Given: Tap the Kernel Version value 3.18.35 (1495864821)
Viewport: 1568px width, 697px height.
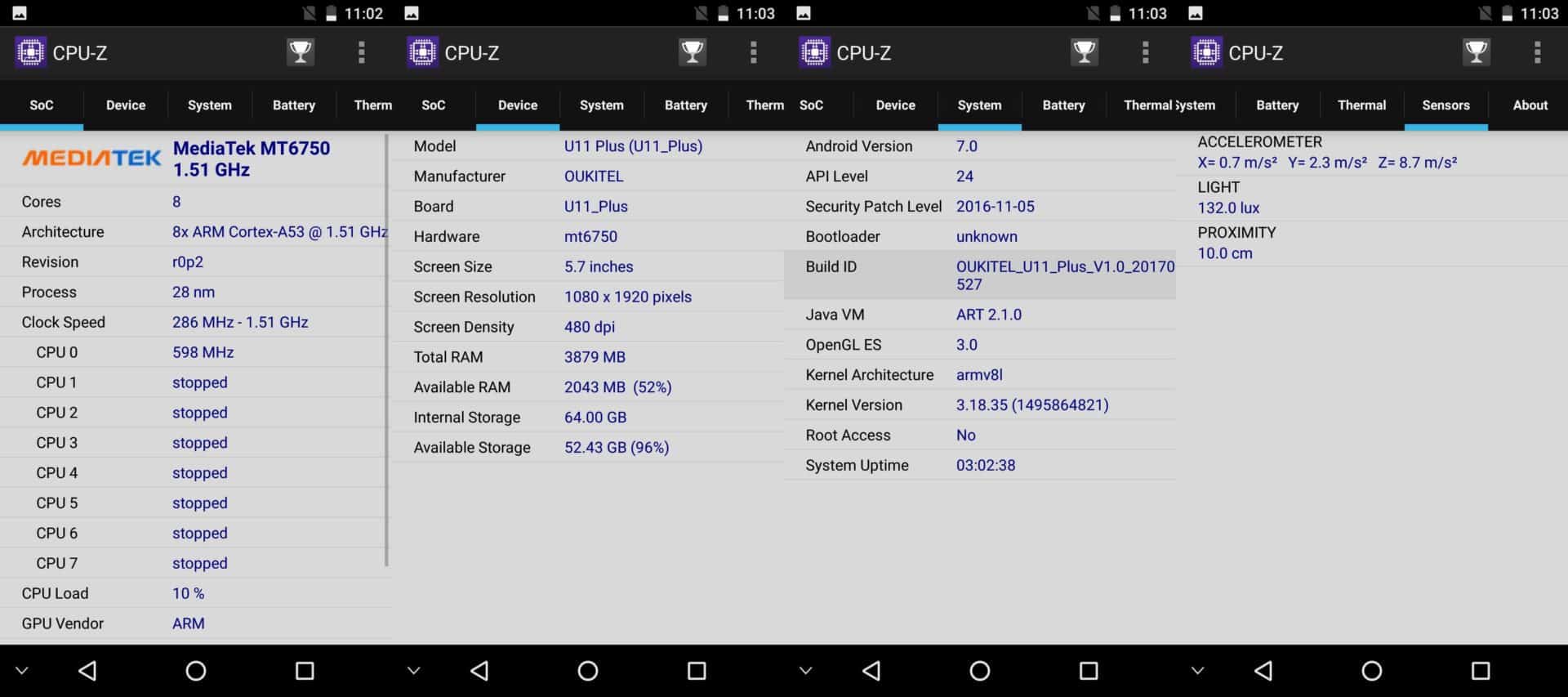Looking at the screenshot, I should [x=1032, y=405].
